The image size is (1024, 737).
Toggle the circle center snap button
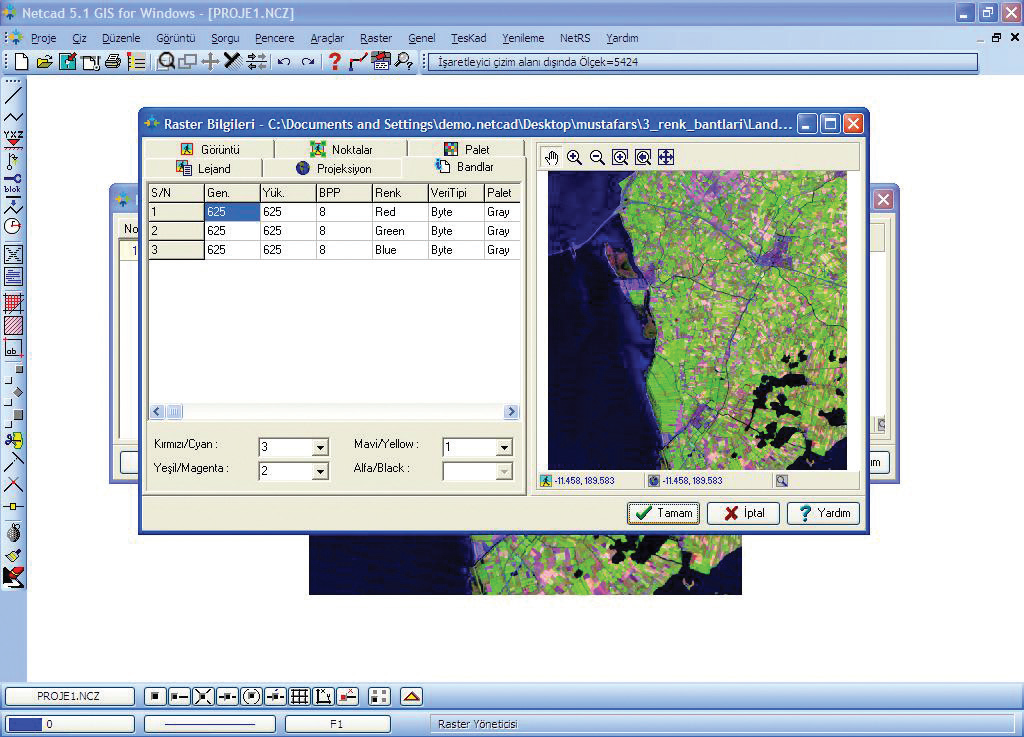point(251,696)
